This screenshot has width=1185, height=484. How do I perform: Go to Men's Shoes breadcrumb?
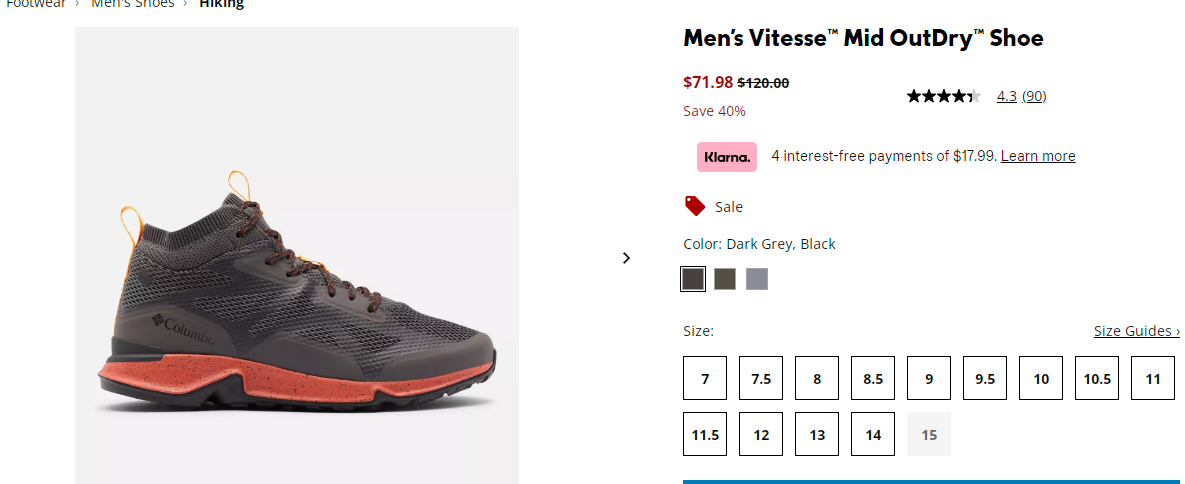click(133, 4)
